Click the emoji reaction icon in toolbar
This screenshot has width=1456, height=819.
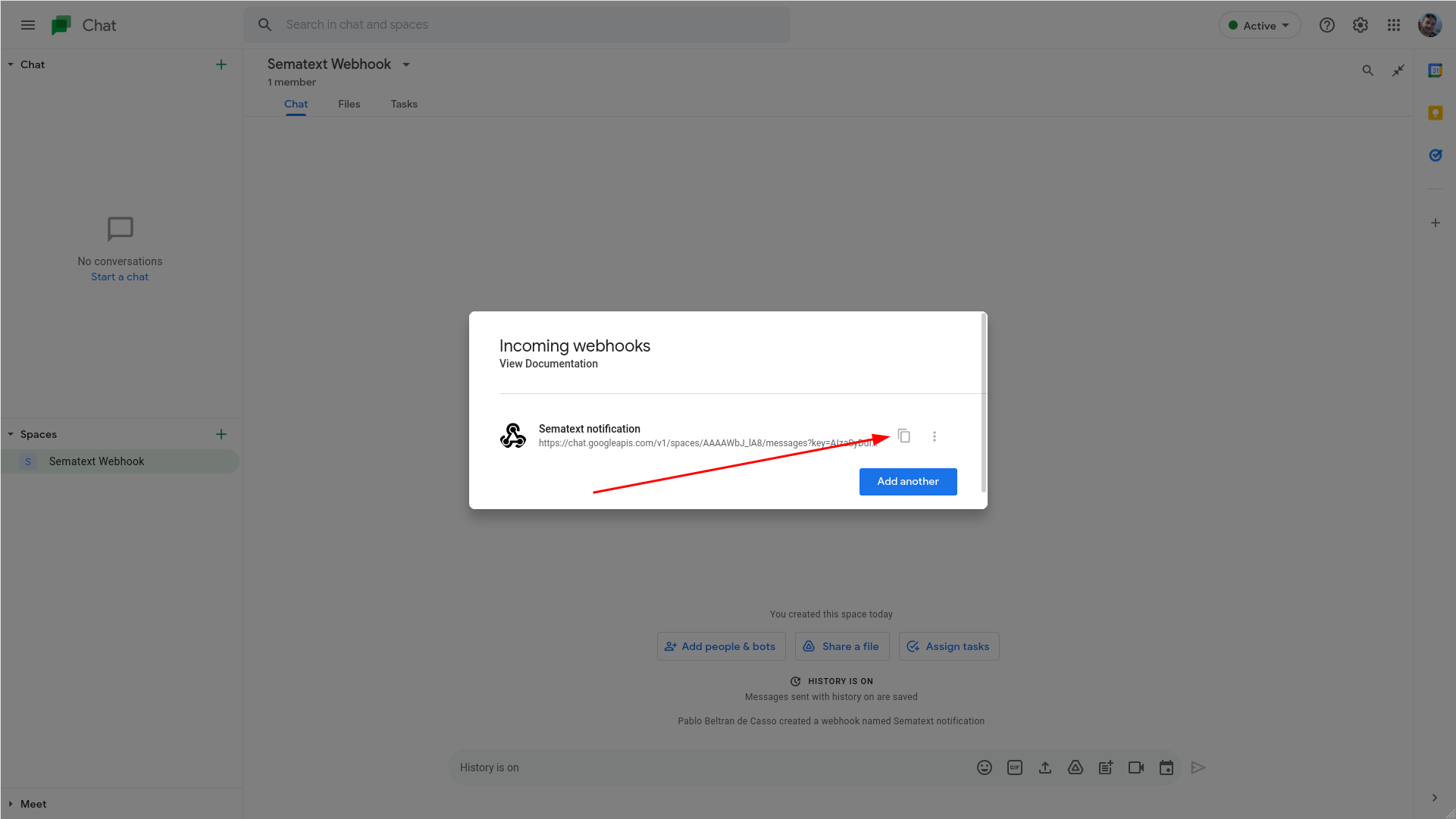pyautogui.click(x=984, y=767)
